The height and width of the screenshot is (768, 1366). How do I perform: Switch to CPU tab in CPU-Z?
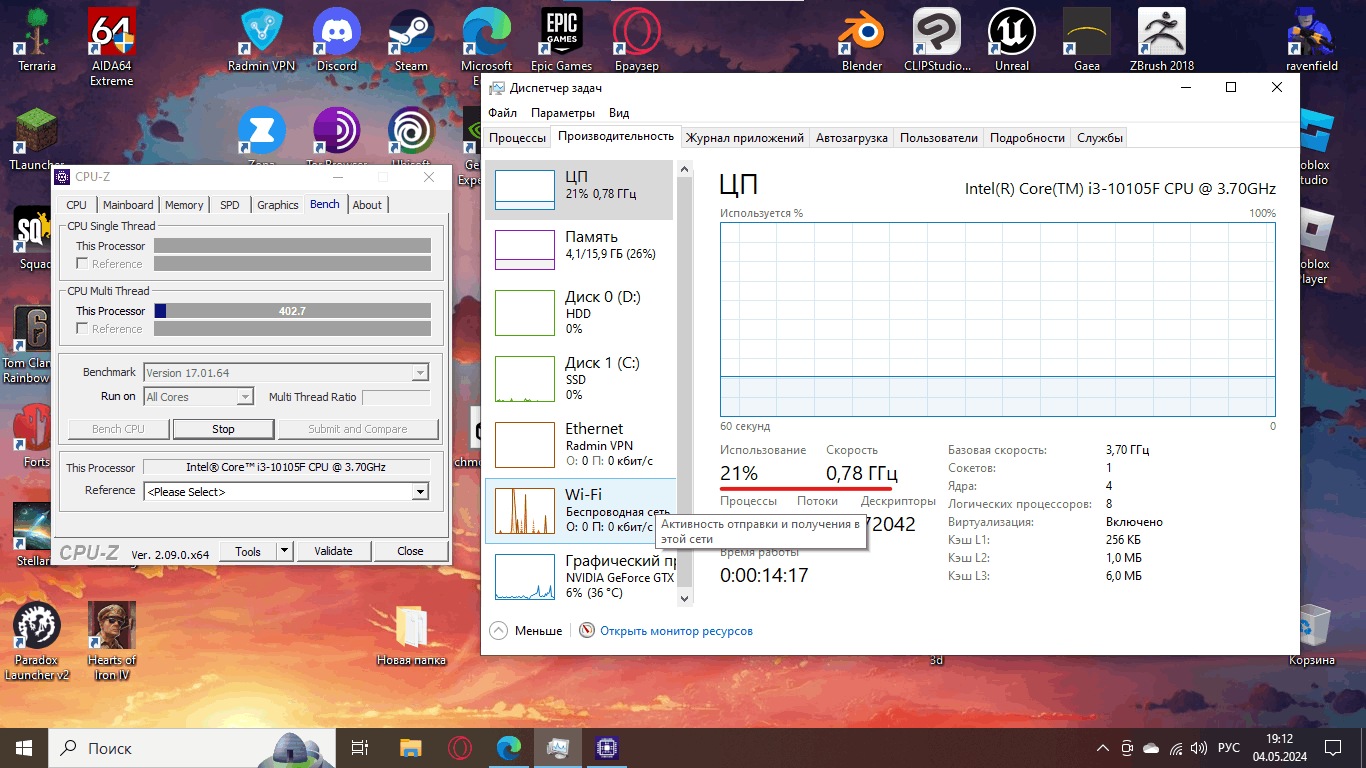tap(77, 205)
